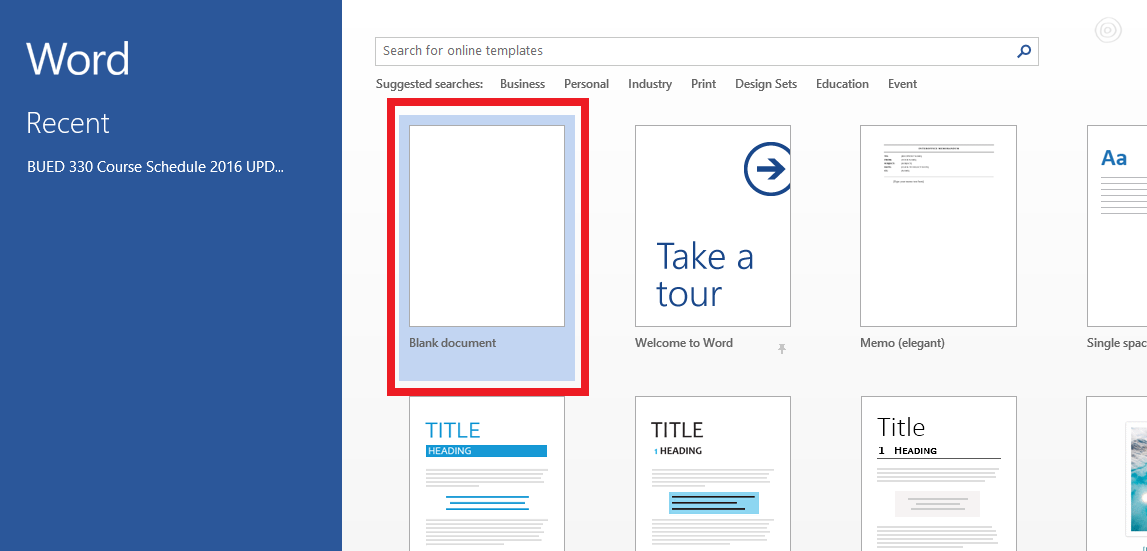Screen dimensions: 1147x551
Task: Select template with blue TITLE and blue heading bar
Action: (x=487, y=473)
